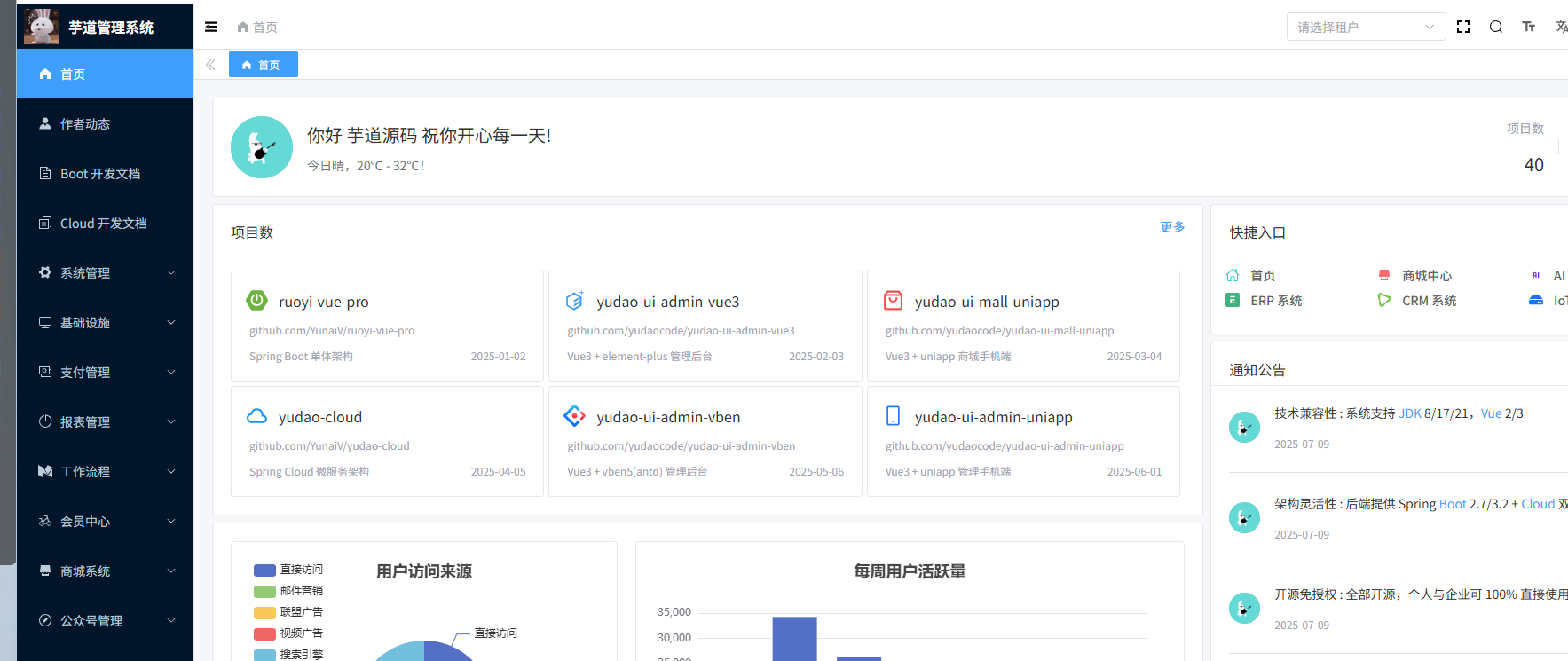Toggle 视频广告 legend item

pos(288,633)
